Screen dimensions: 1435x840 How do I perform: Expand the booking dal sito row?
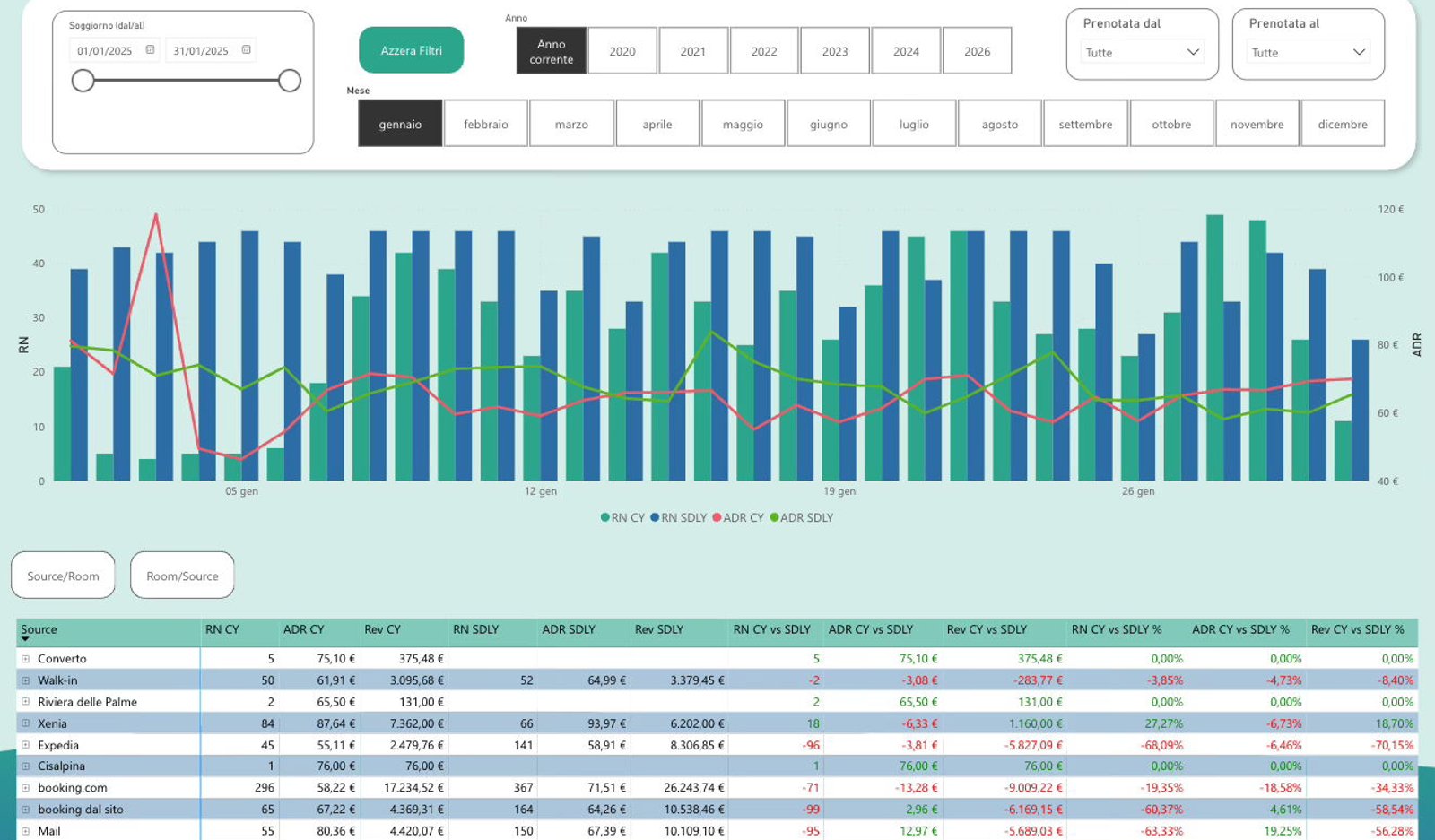pos(26,810)
